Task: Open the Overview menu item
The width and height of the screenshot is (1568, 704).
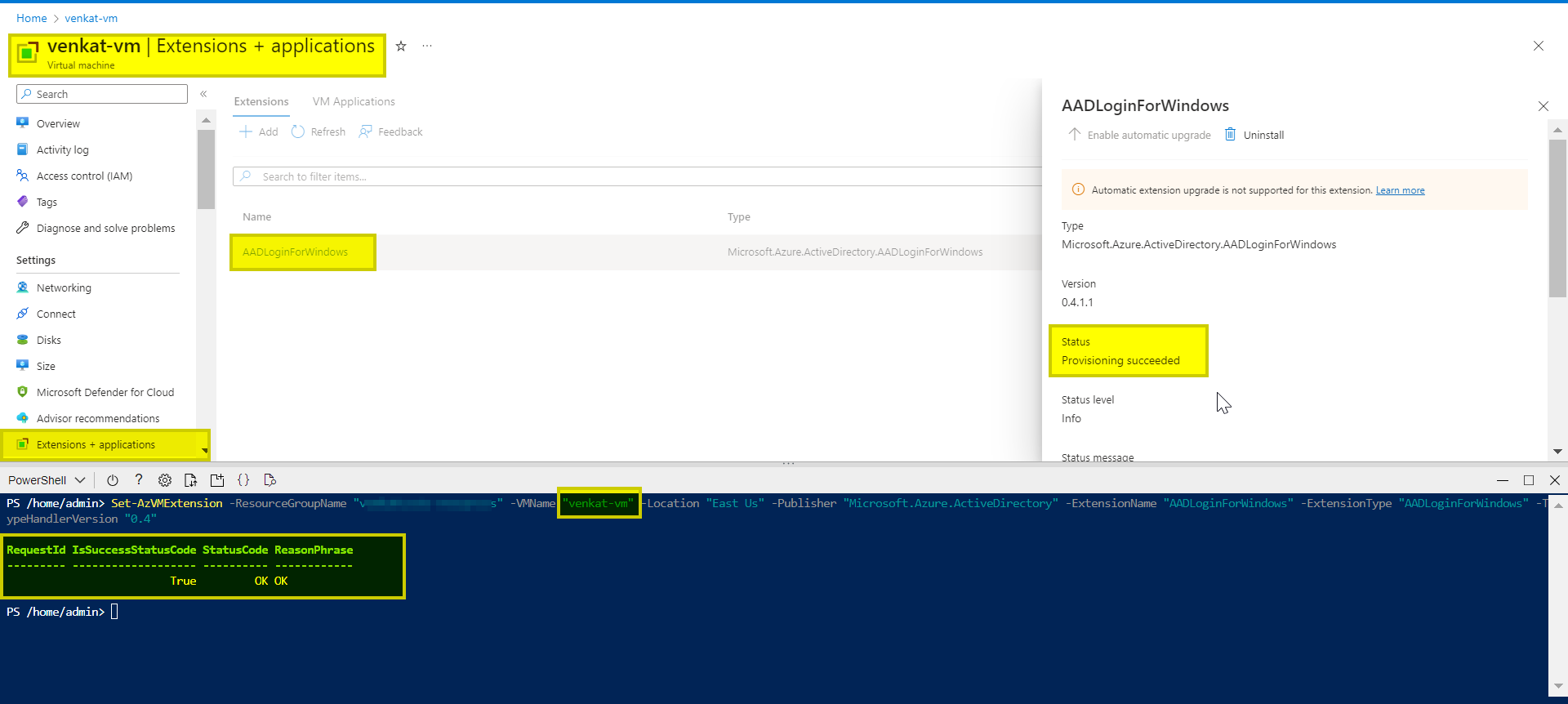Action: [58, 123]
